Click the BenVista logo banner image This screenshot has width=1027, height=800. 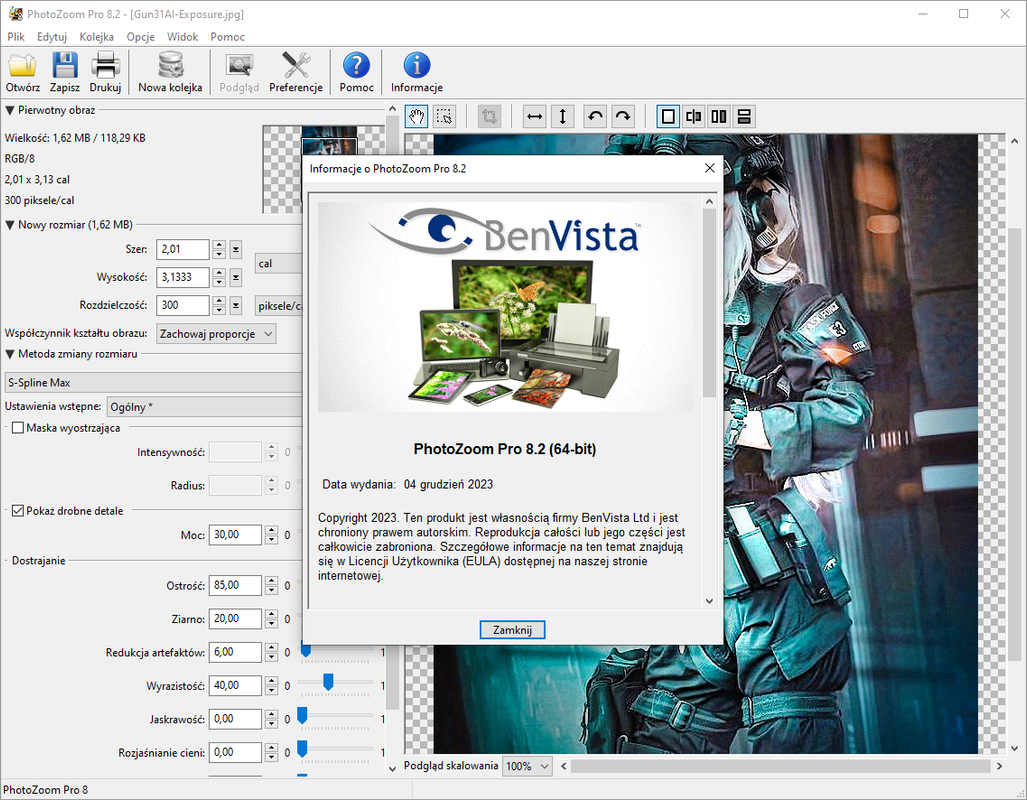[x=505, y=306]
